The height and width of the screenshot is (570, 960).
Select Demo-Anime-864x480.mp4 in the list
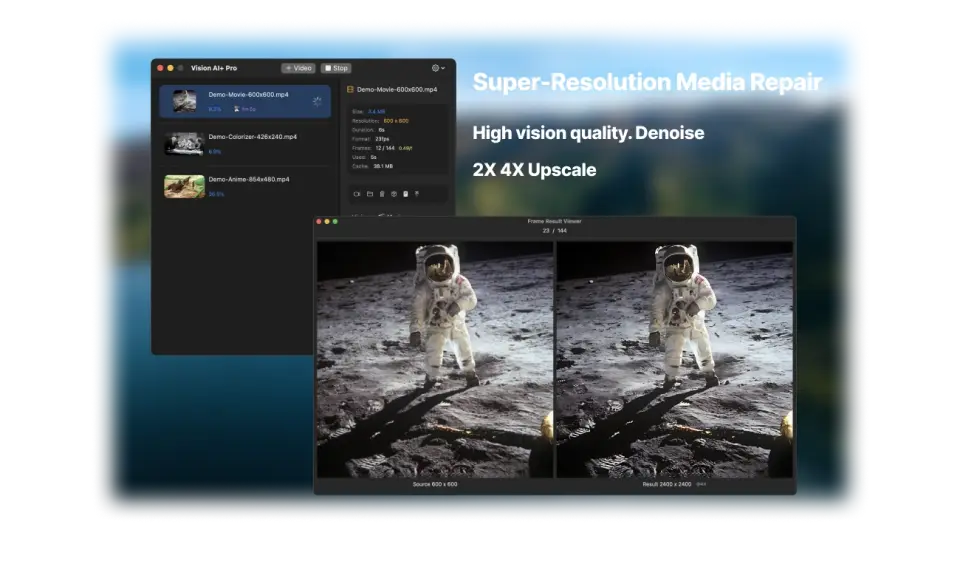pos(245,186)
